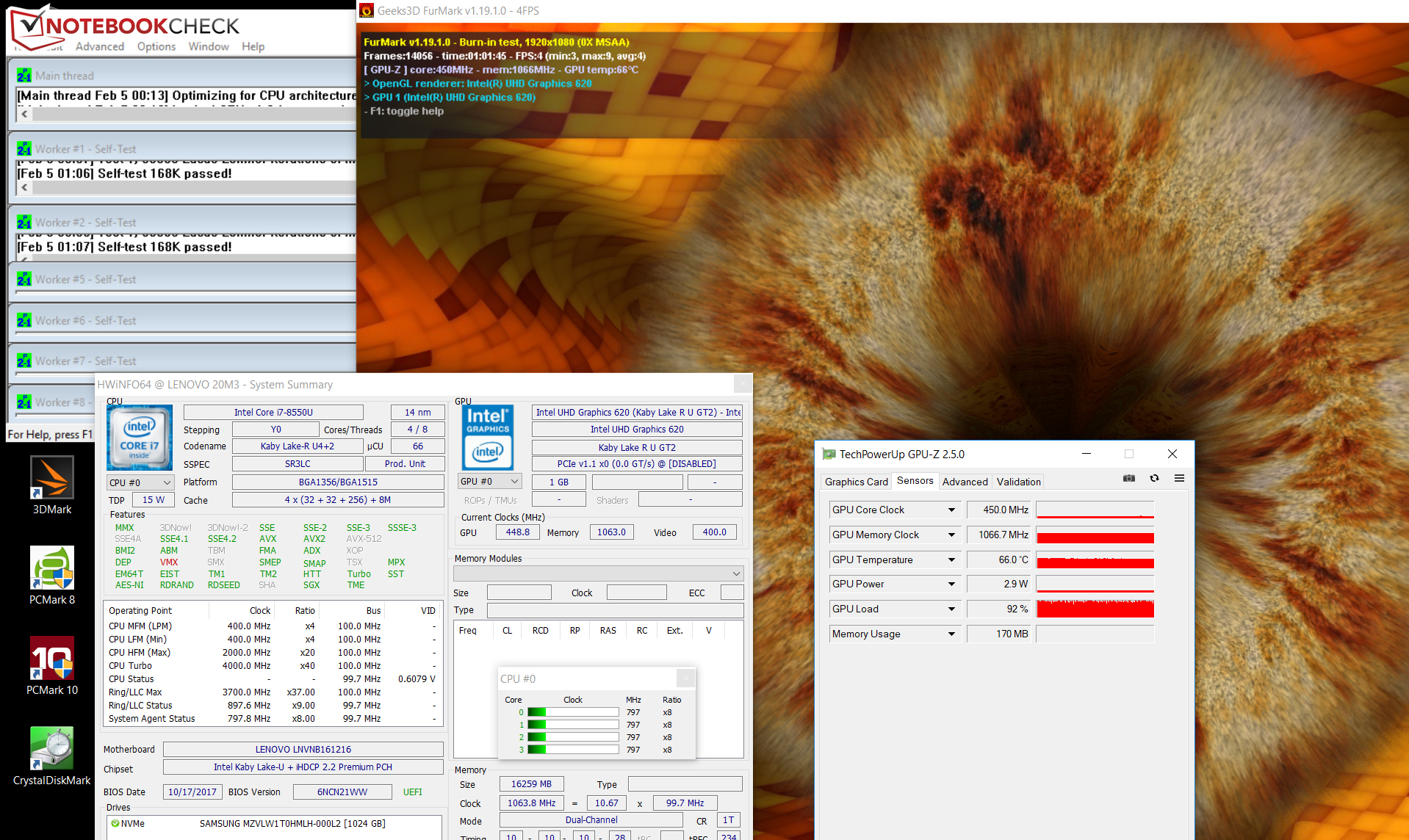Click the FurMark title bar icon
The height and width of the screenshot is (840, 1409).
(x=366, y=10)
